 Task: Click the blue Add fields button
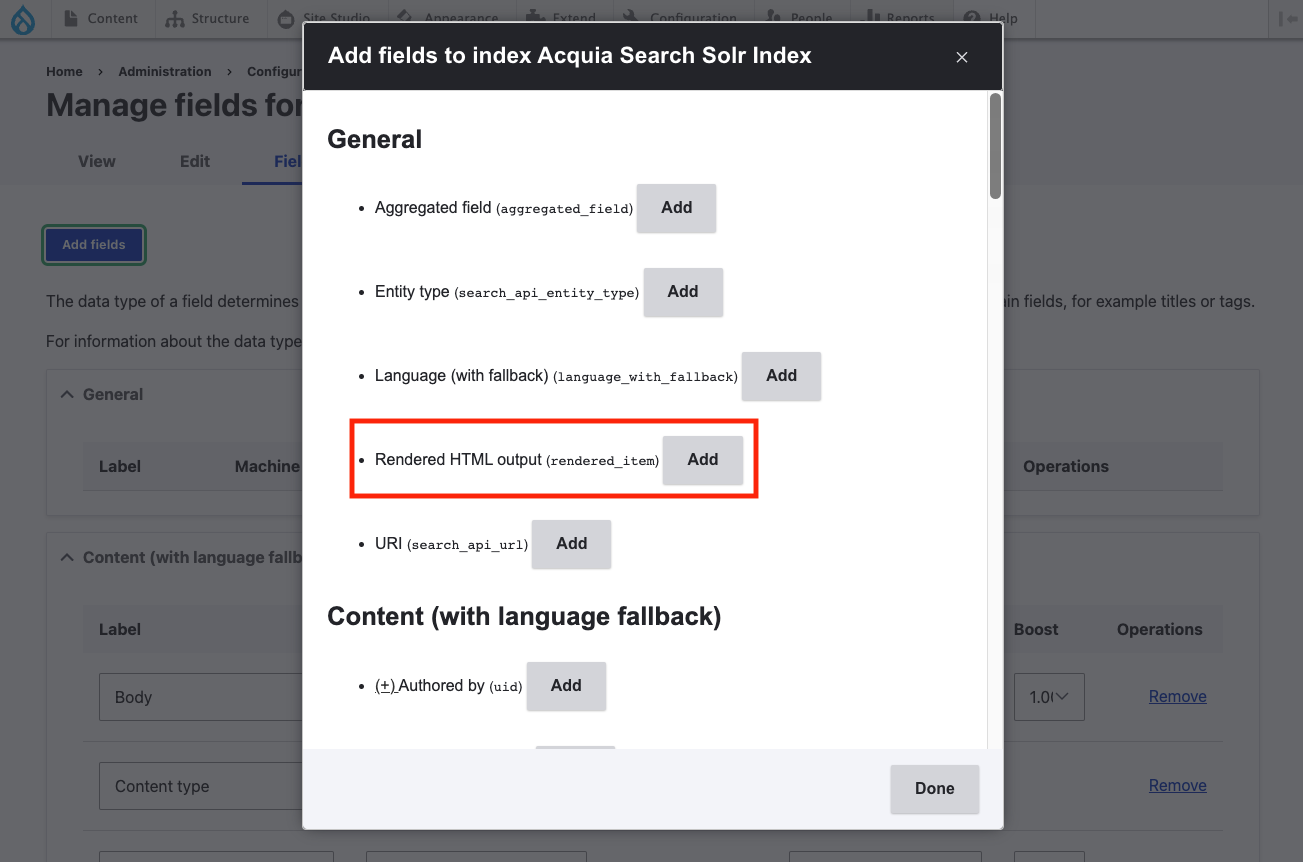(x=94, y=245)
